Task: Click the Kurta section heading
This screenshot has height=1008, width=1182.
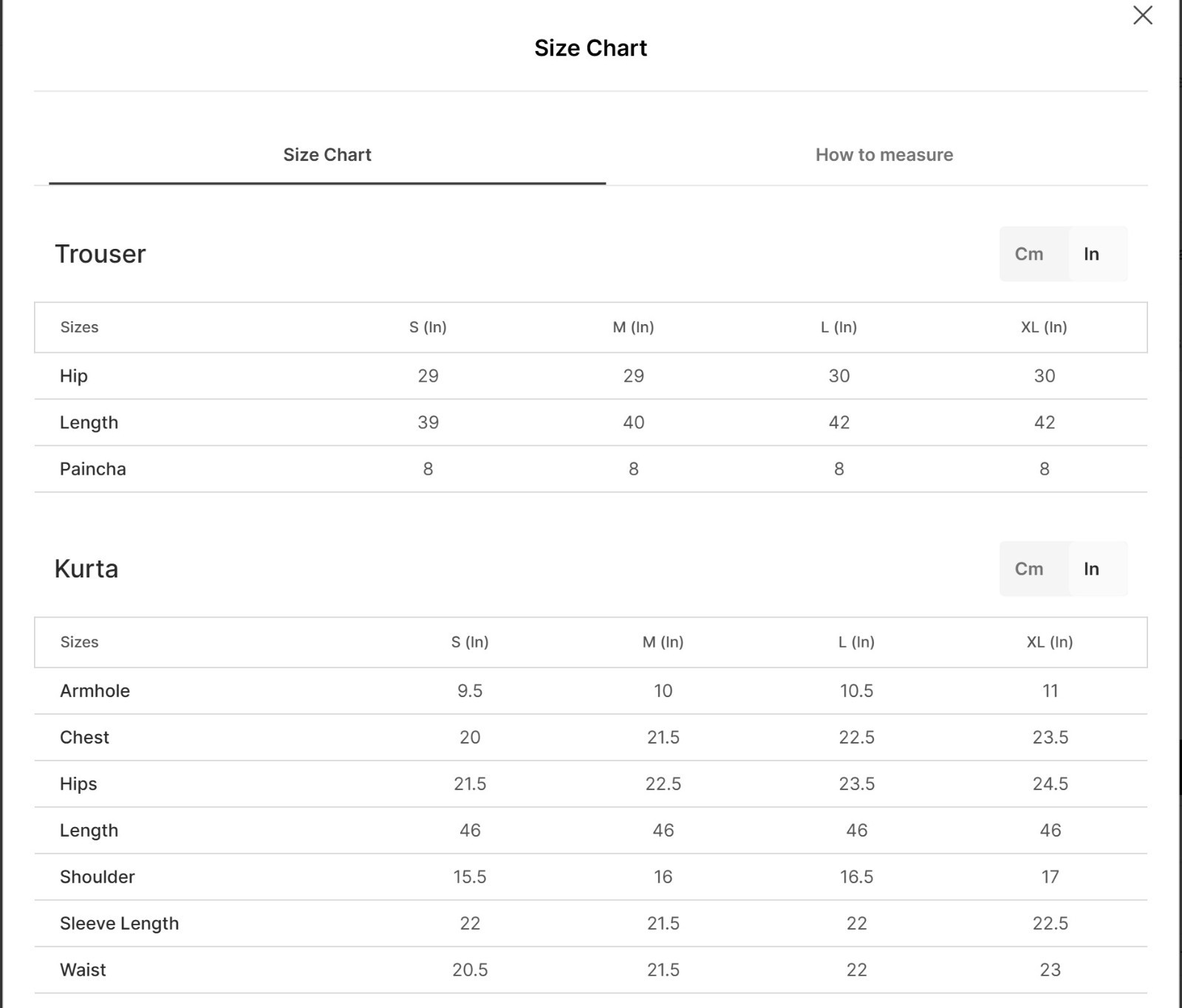Action: [86, 569]
